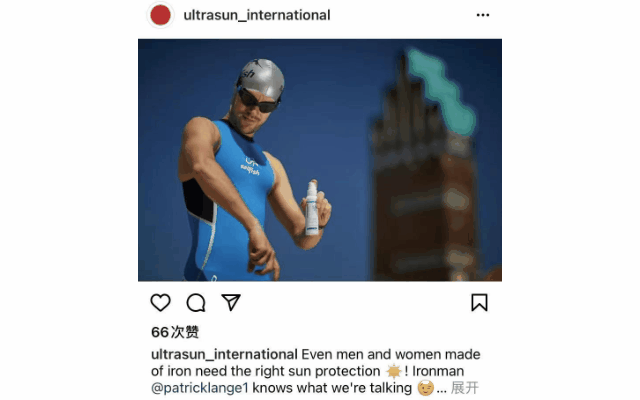Open the three-dot more options menu
The height and width of the screenshot is (400, 640).
point(483,15)
